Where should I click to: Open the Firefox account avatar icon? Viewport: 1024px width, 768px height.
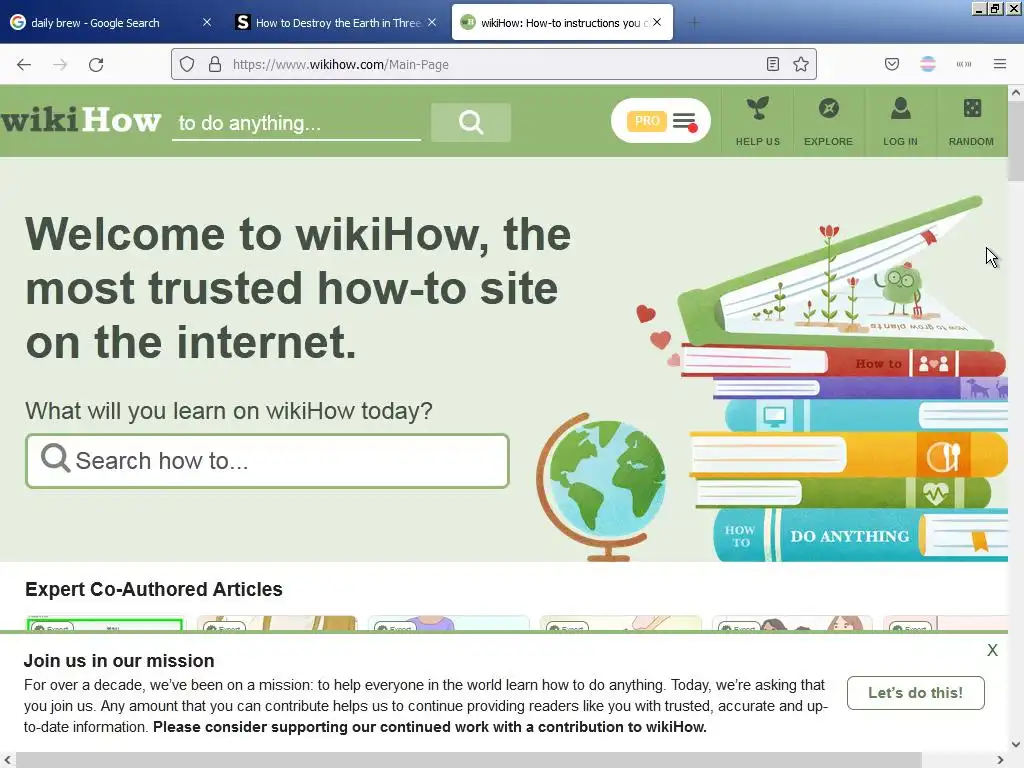pos(927,64)
